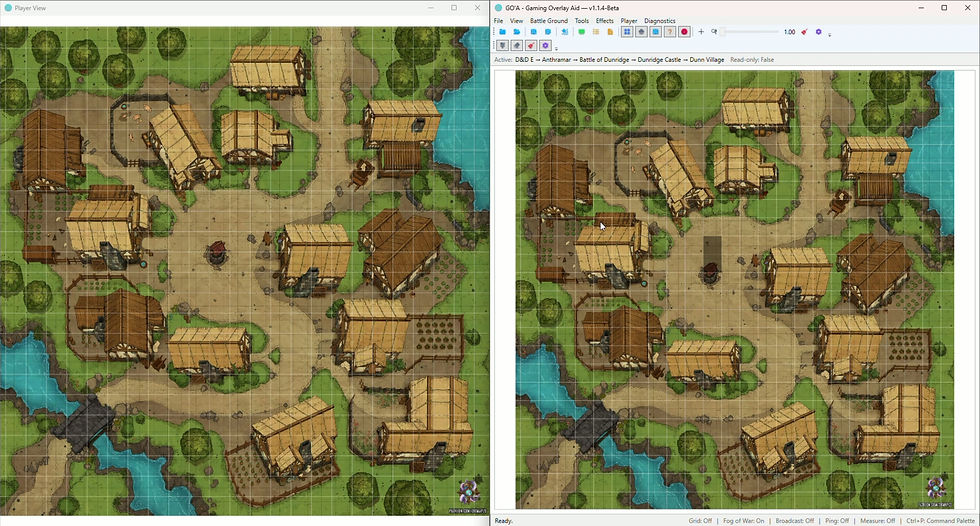Viewport: 980px width, 526px height.
Task: Close the Player View window
Action: click(478, 8)
